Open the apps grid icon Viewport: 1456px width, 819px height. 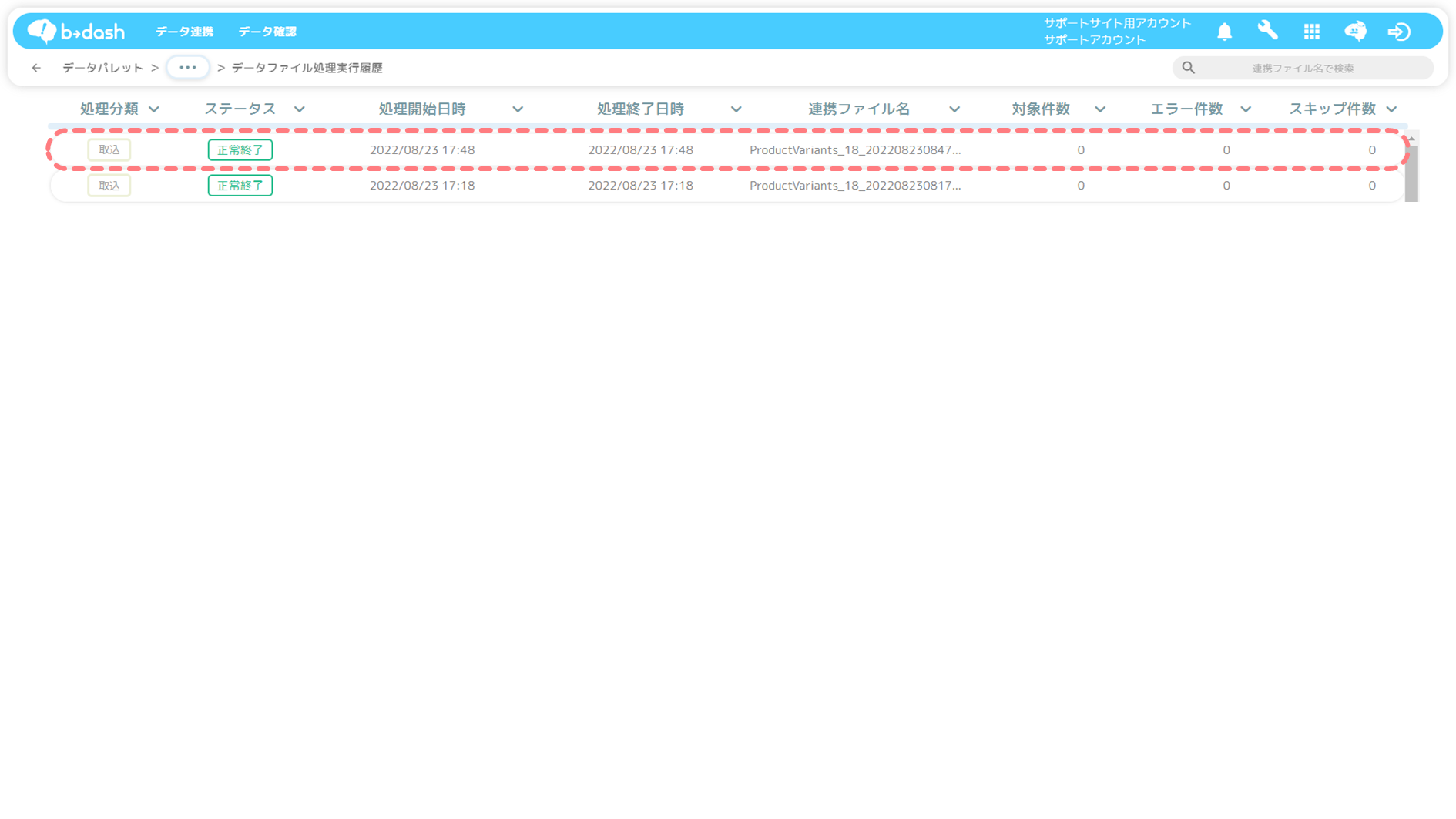1311,32
